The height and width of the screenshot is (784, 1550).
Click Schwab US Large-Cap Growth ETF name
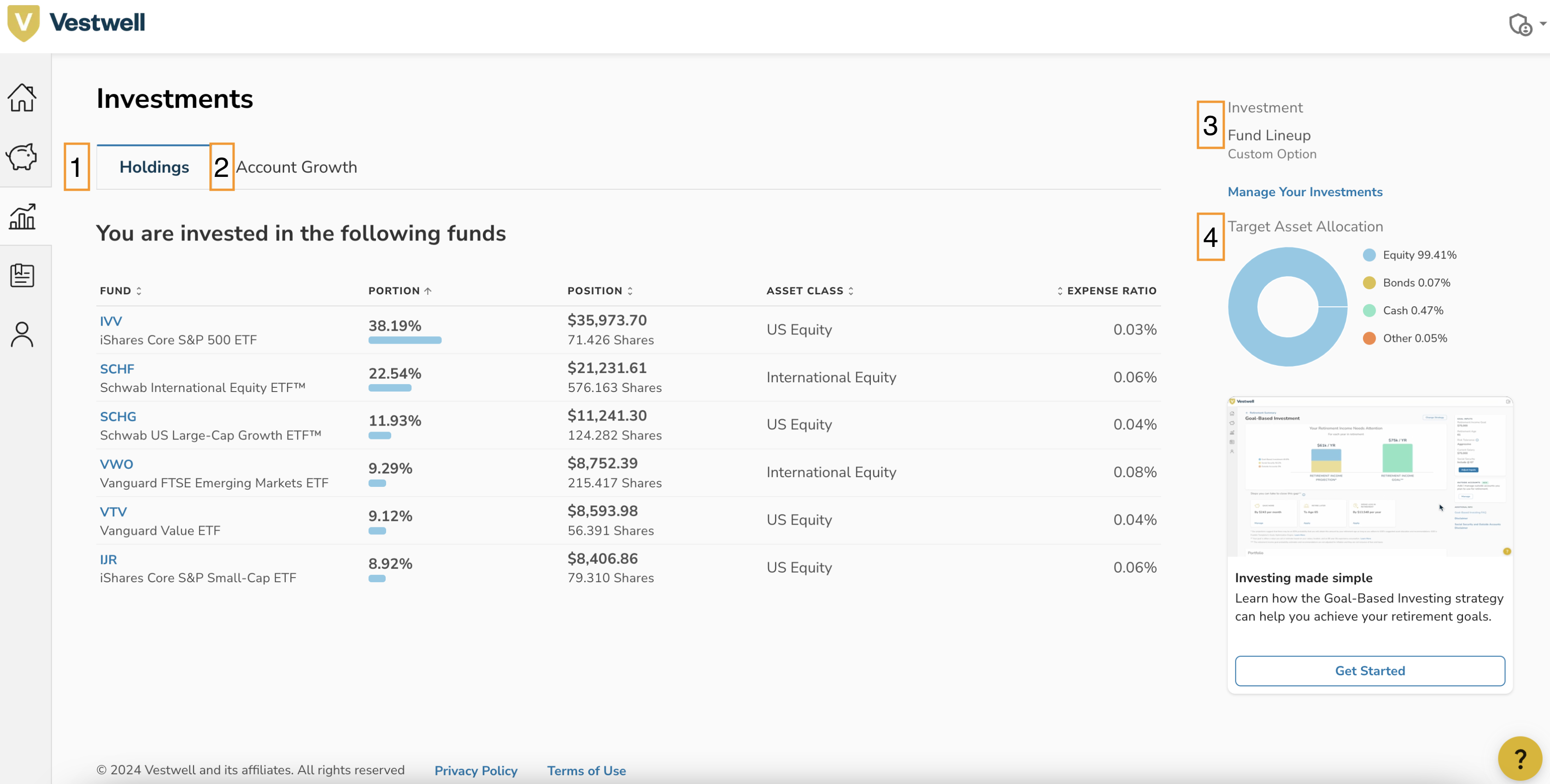(x=211, y=436)
